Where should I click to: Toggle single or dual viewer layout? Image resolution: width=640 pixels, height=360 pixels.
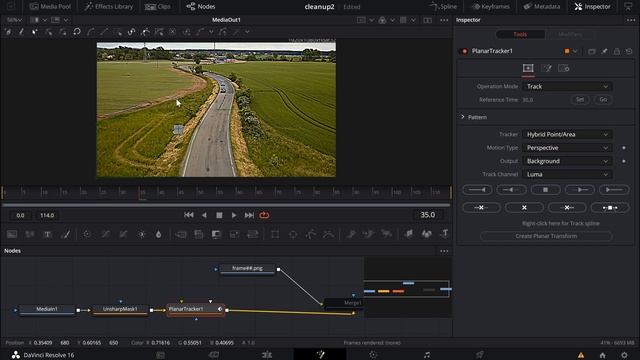pyautogui.click(x=427, y=20)
